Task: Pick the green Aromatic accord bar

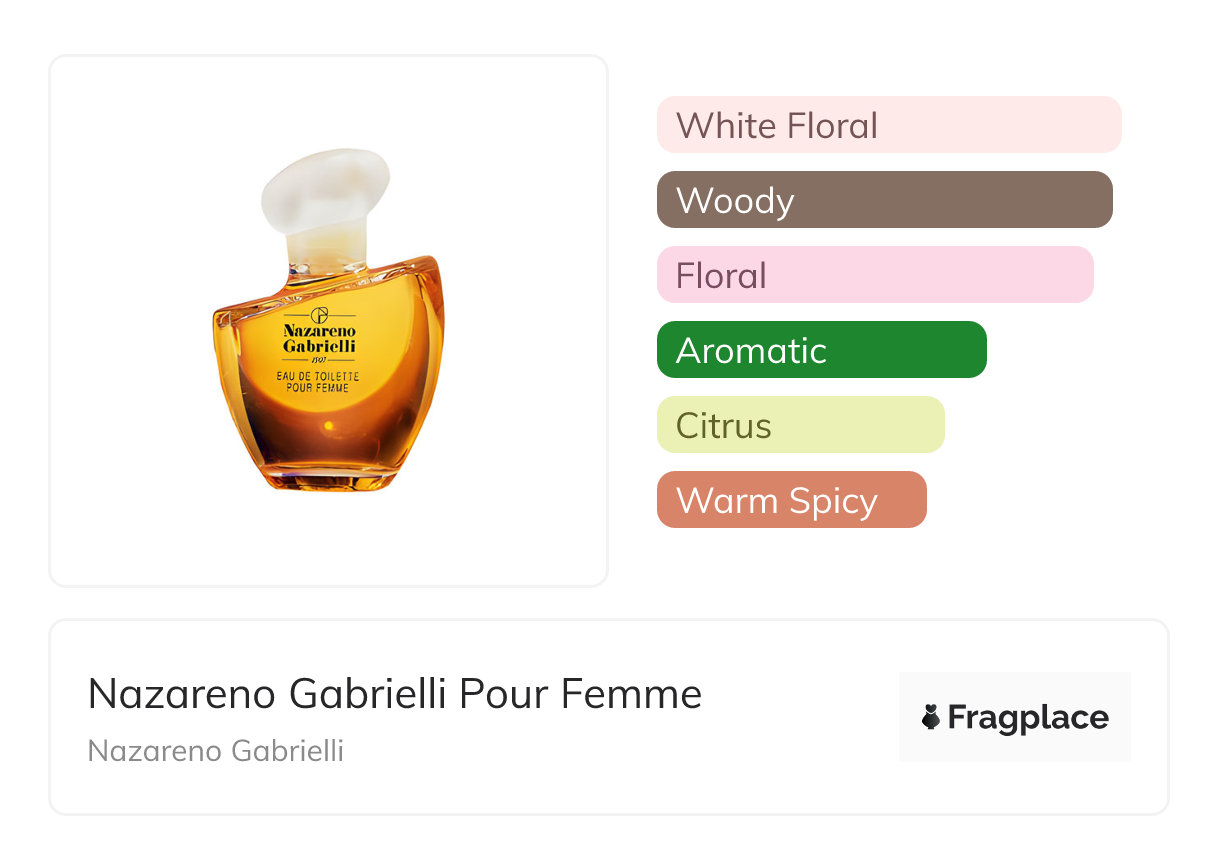Action: (821, 350)
